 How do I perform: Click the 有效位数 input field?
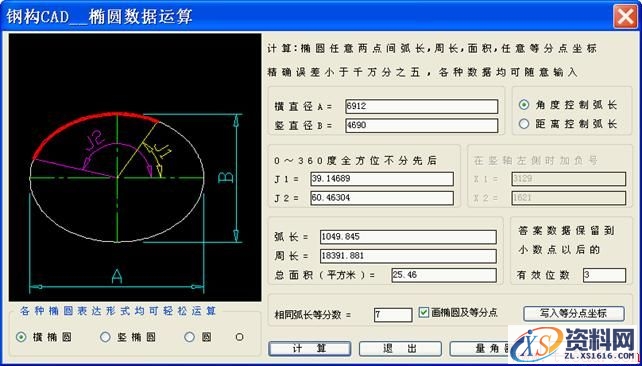(604, 275)
